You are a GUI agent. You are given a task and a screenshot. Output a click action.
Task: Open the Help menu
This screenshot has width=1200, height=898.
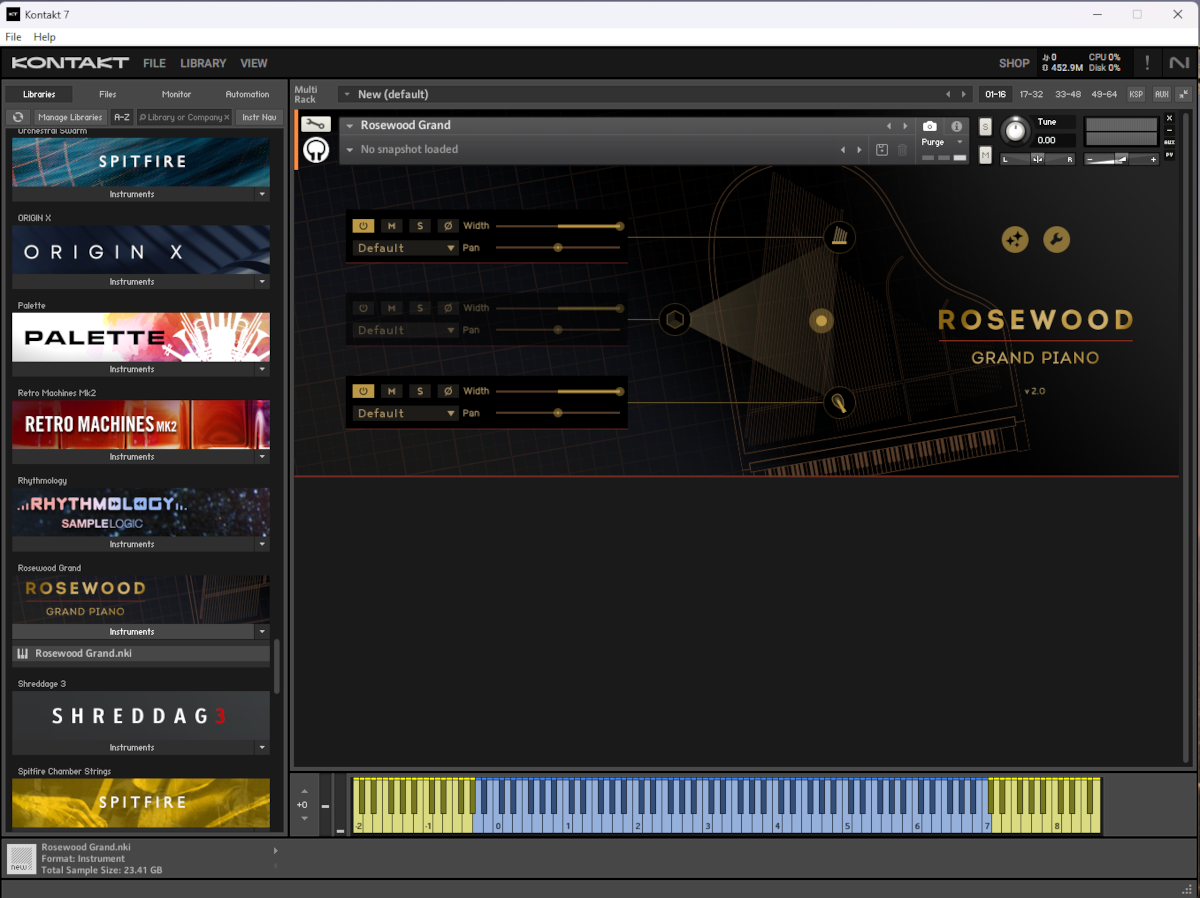(44, 37)
